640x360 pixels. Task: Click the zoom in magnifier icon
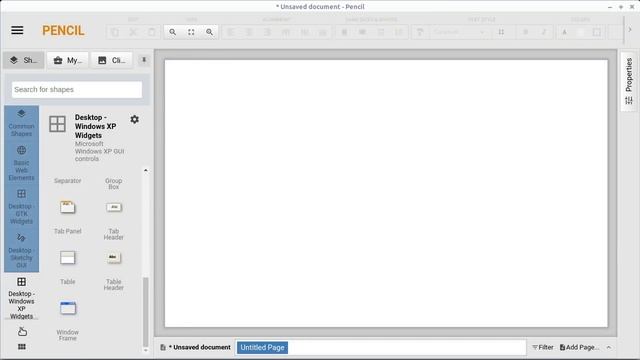(x=209, y=32)
